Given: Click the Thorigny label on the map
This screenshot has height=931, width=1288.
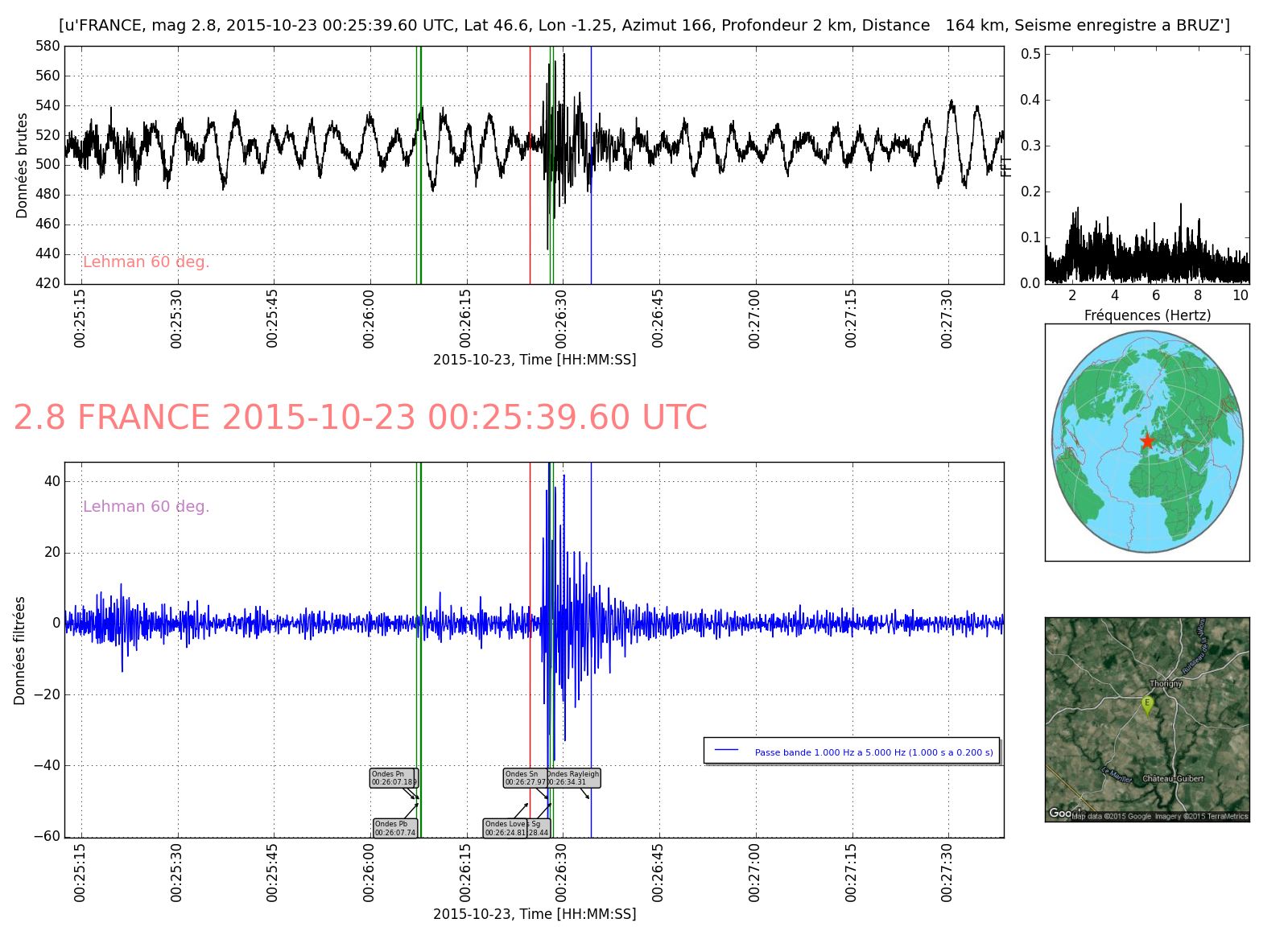Looking at the screenshot, I should 1166,684.
